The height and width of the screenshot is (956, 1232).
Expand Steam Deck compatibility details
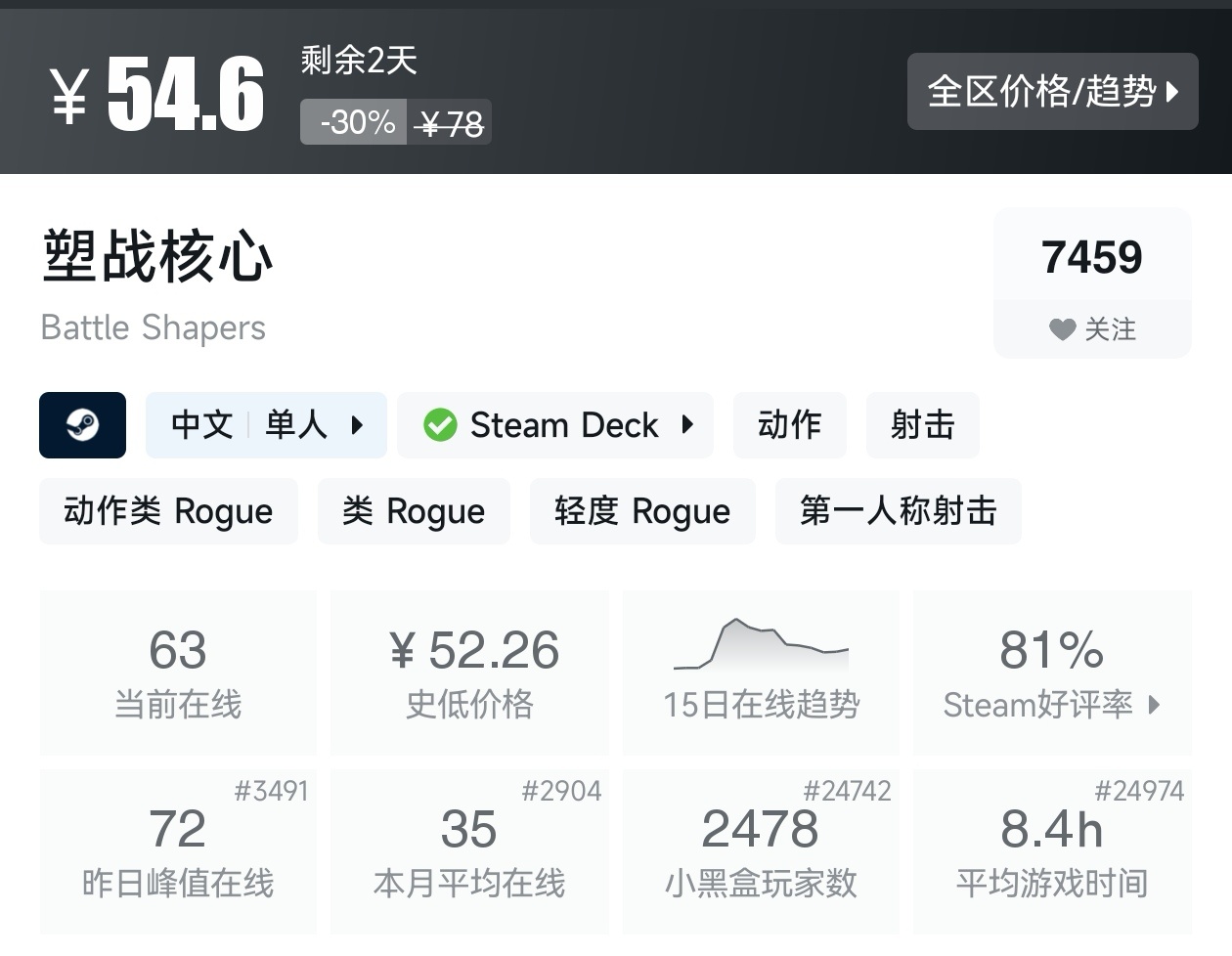pos(555,425)
